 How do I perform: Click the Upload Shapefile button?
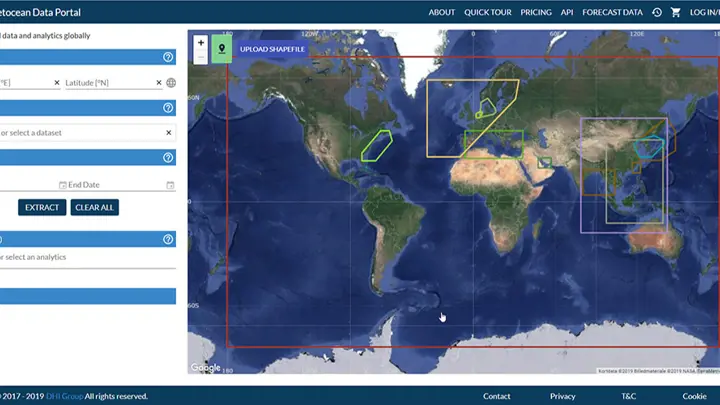coord(272,48)
